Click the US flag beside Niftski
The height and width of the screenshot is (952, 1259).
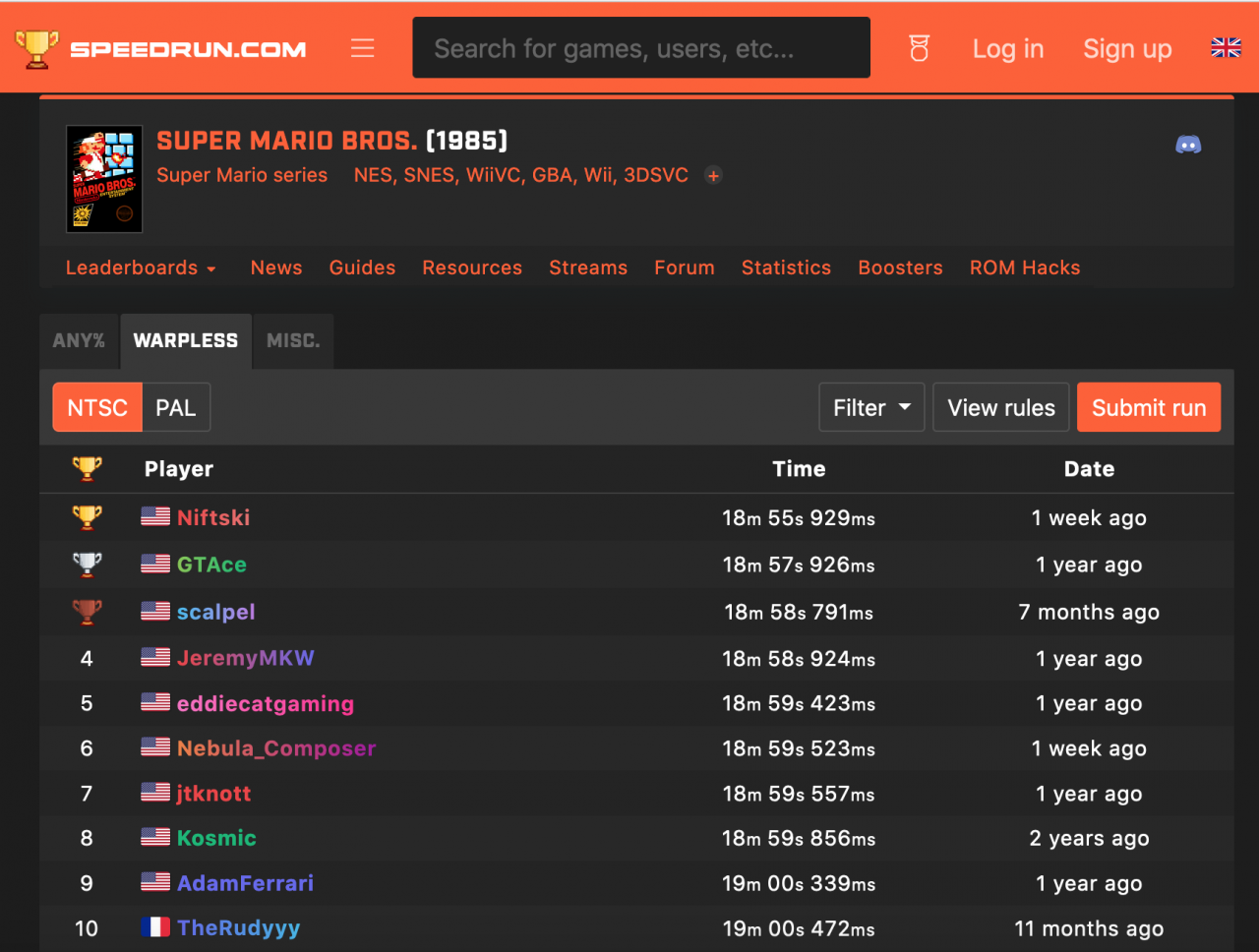(x=155, y=516)
